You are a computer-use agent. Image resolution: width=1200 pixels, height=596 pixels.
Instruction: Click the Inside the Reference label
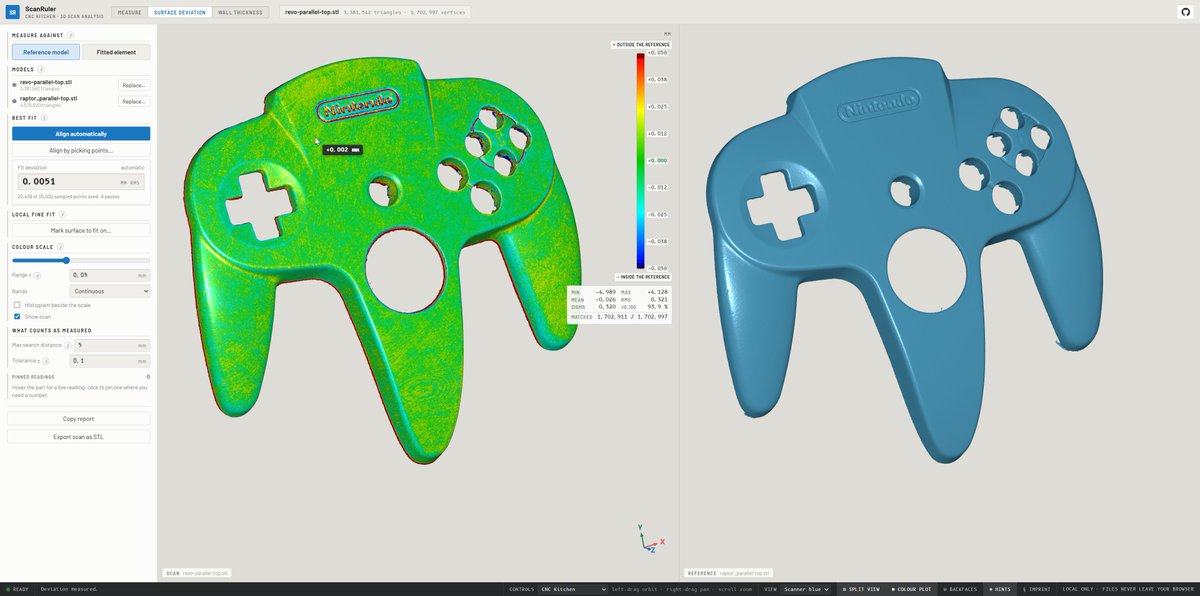coord(641,276)
